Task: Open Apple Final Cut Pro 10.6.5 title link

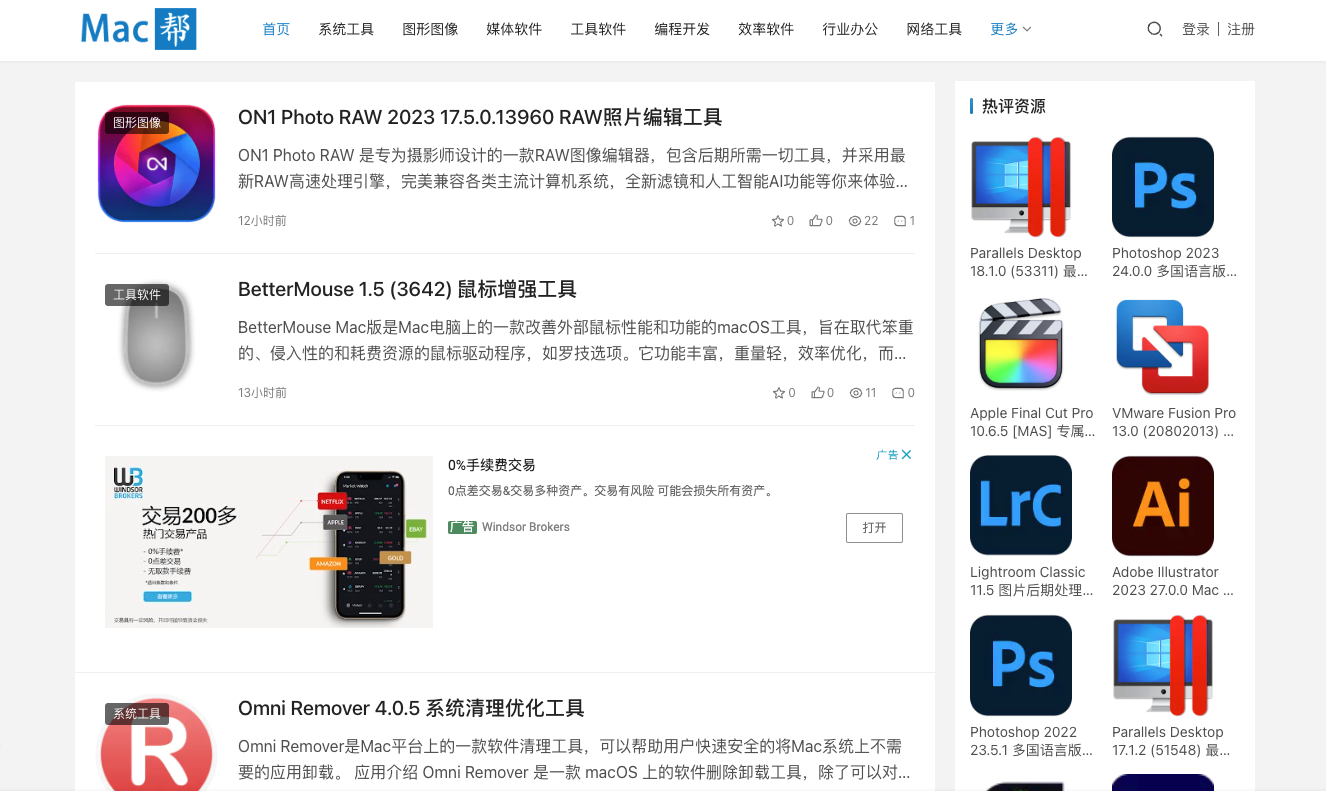Action: [1033, 422]
